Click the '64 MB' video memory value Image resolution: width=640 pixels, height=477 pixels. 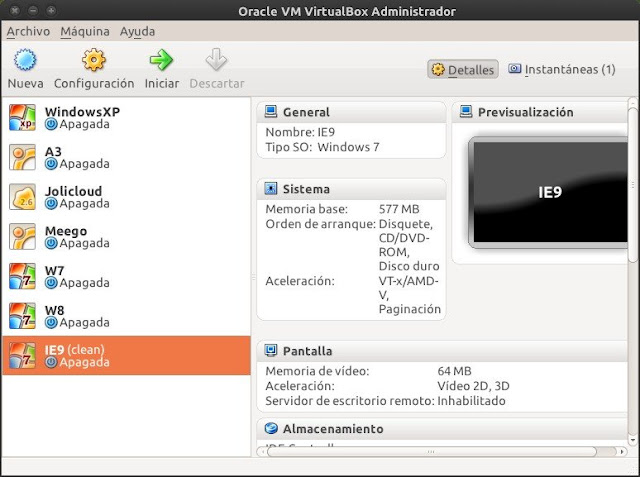coord(454,371)
